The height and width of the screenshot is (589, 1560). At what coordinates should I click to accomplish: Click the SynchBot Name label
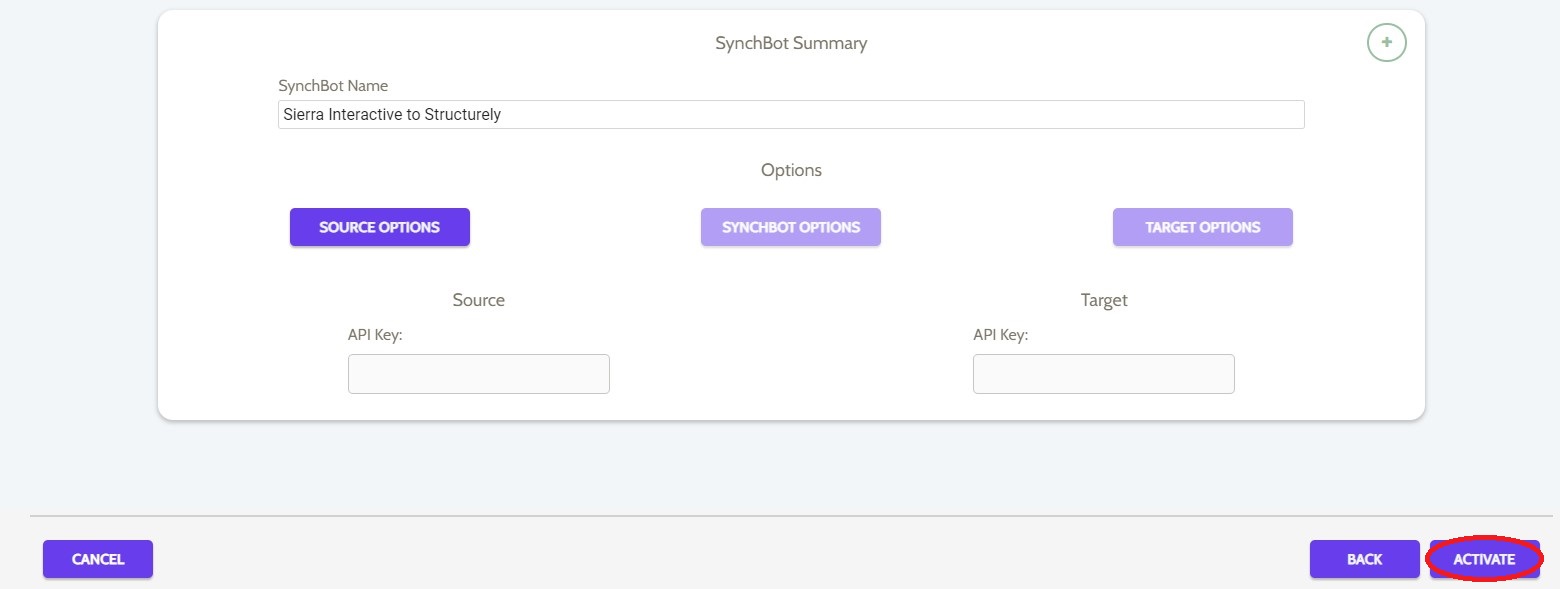pos(333,86)
